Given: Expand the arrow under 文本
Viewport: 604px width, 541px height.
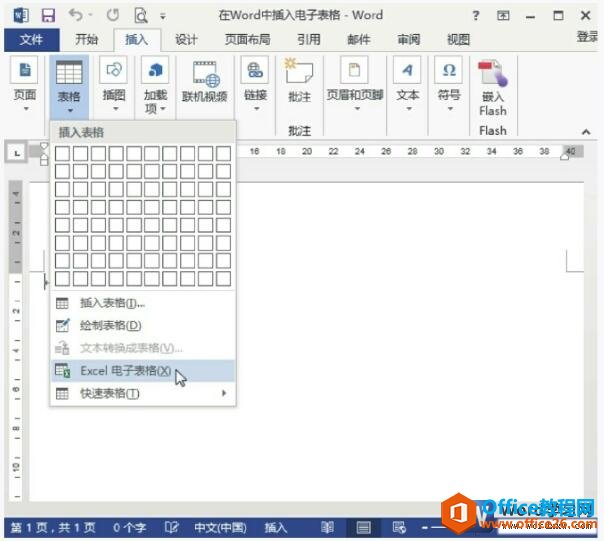Looking at the screenshot, I should tap(409, 109).
